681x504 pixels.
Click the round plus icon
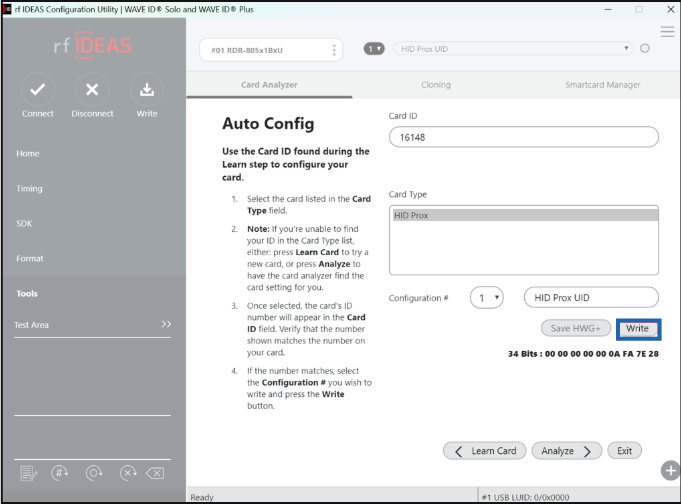point(670,471)
